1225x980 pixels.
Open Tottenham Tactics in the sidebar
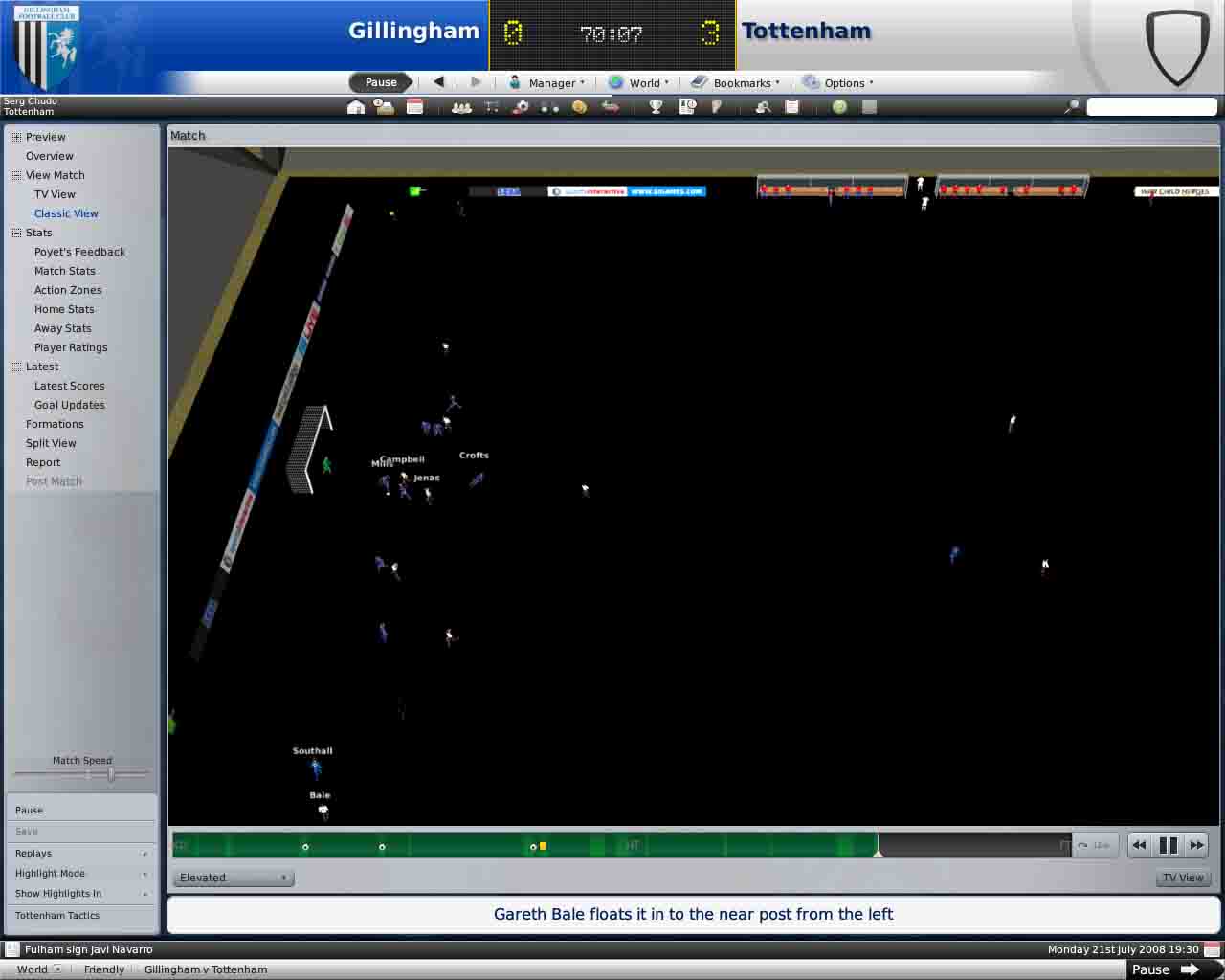tap(57, 916)
